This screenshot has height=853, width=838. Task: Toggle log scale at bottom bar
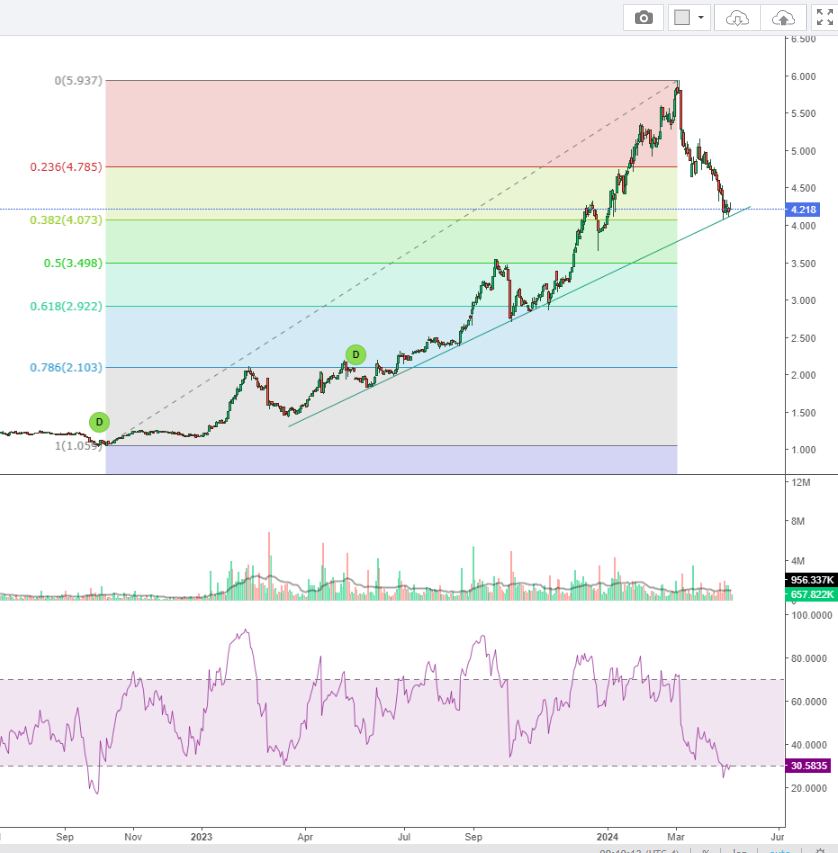pos(740,851)
